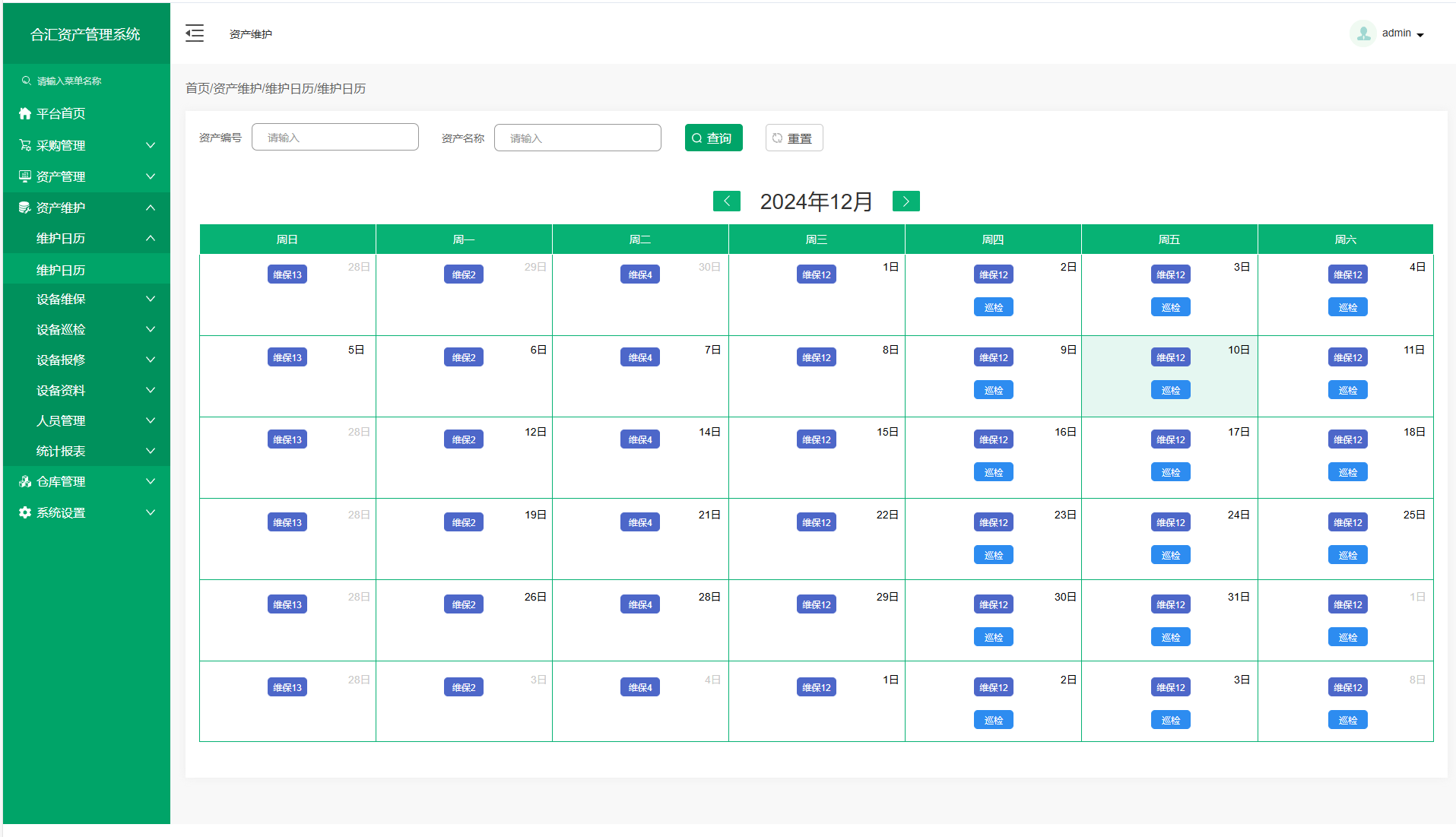
Task: Select the 巡检 tag on the 10日 cell
Action: (1170, 391)
